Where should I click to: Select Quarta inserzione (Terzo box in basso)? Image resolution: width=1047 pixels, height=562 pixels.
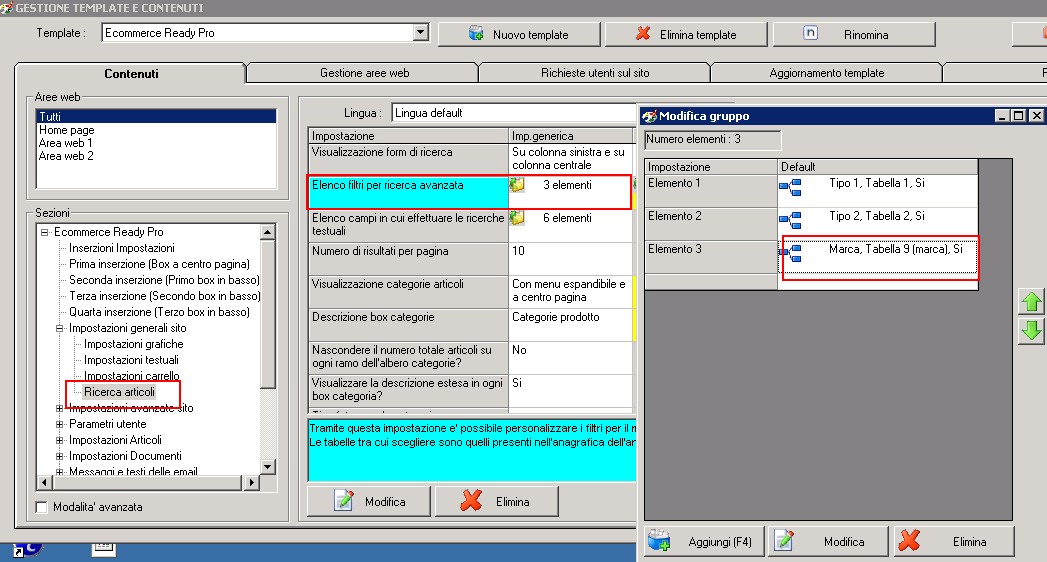(x=159, y=312)
